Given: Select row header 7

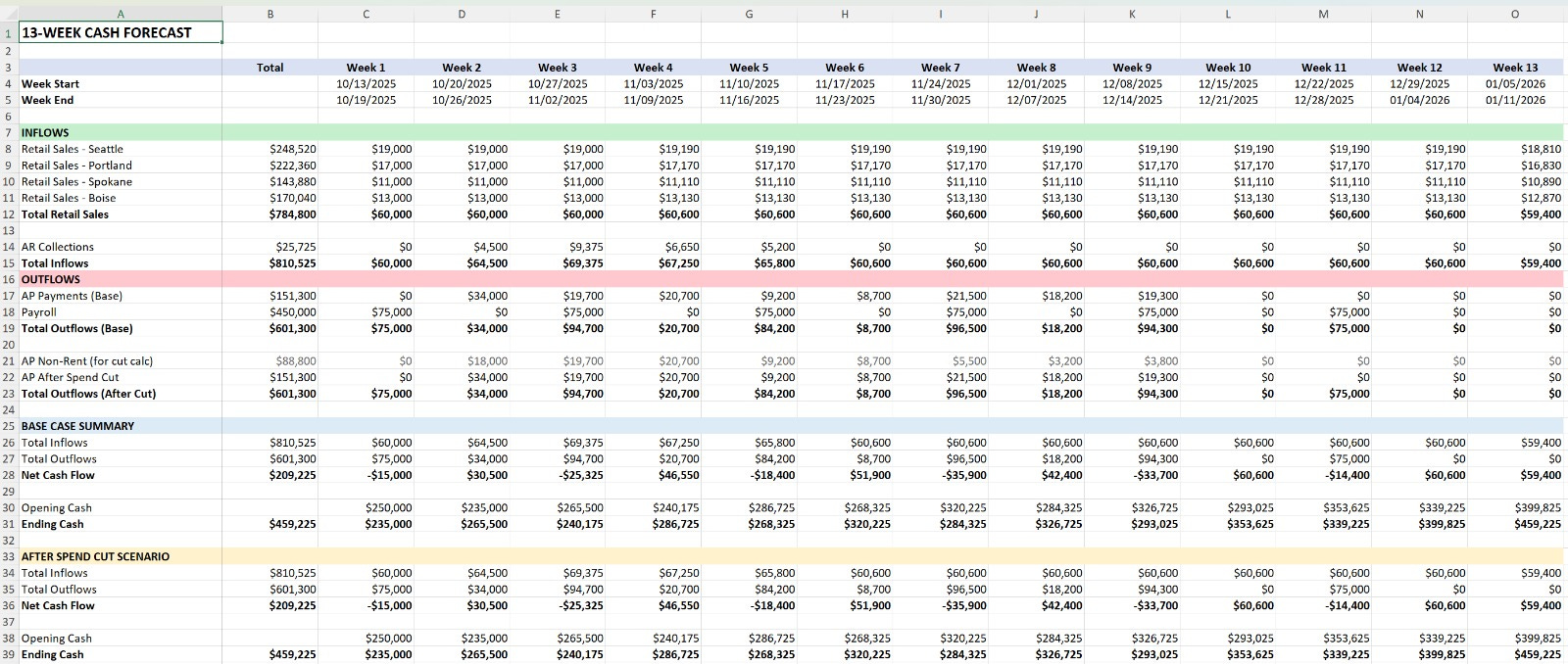Looking at the screenshot, I should [9, 132].
